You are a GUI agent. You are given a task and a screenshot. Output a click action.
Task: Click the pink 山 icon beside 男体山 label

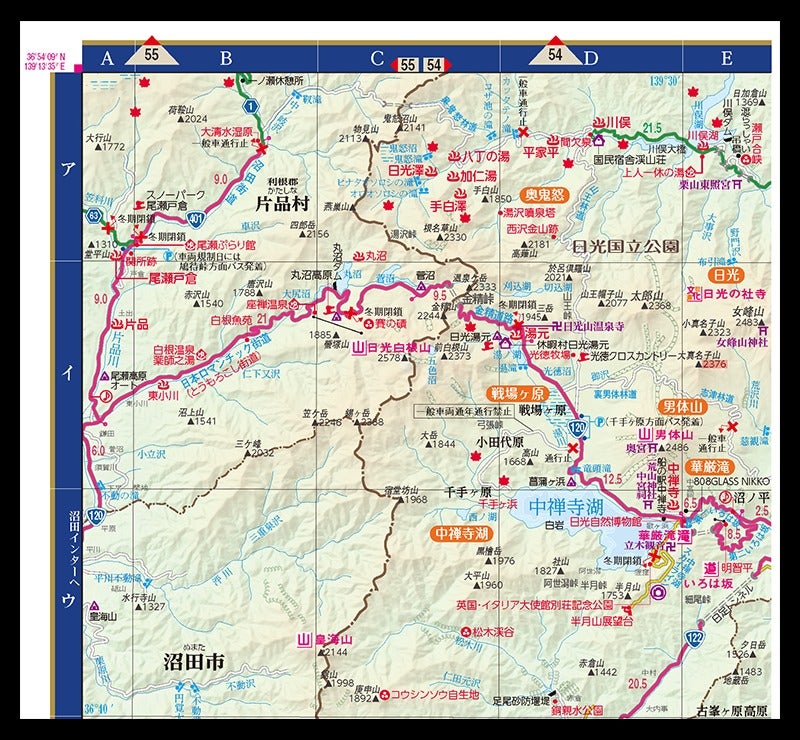646,435
